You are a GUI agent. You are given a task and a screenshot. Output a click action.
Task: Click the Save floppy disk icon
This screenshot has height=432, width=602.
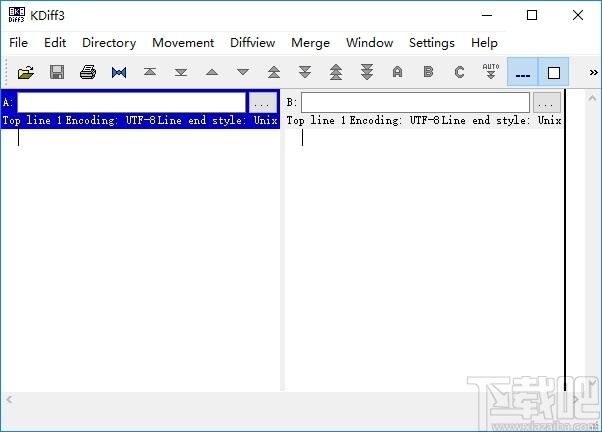pyautogui.click(x=57, y=72)
